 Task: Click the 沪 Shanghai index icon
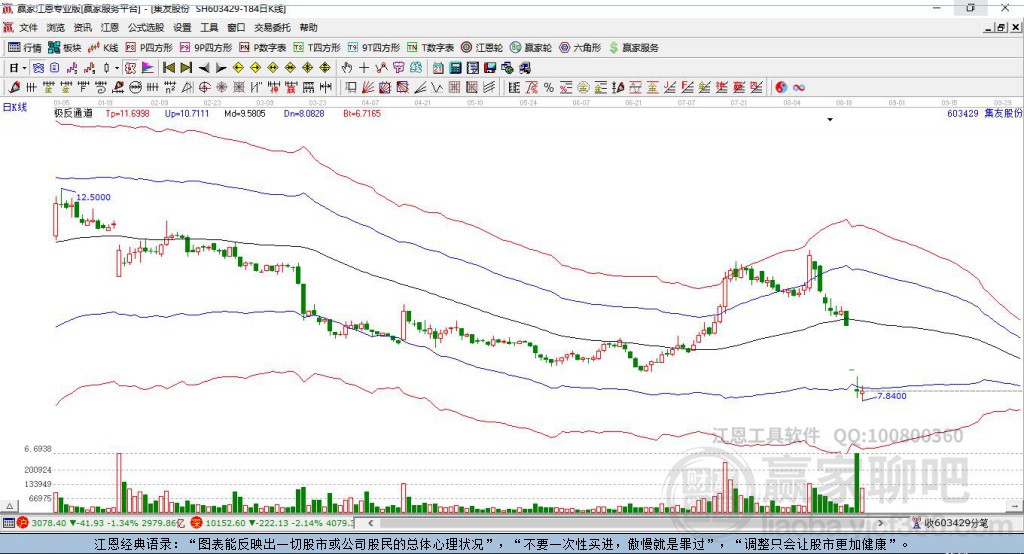23,523
